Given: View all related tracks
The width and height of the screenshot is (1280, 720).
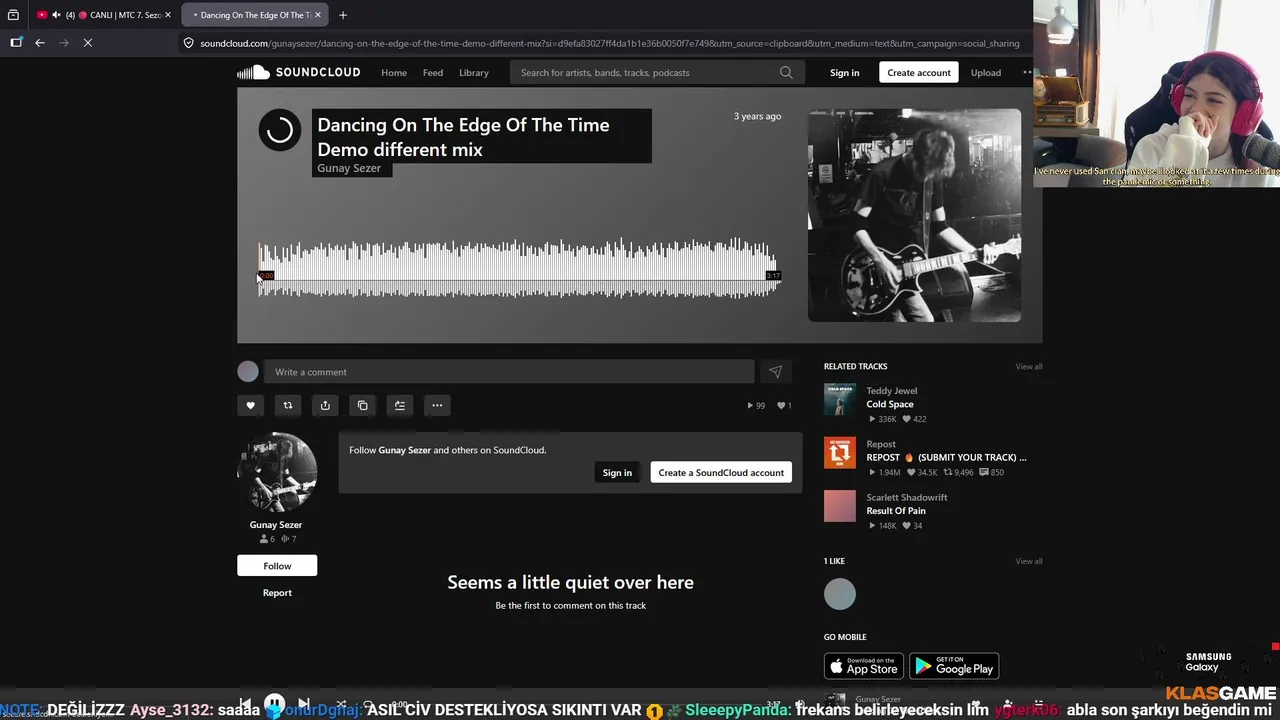Looking at the screenshot, I should 1029,366.
